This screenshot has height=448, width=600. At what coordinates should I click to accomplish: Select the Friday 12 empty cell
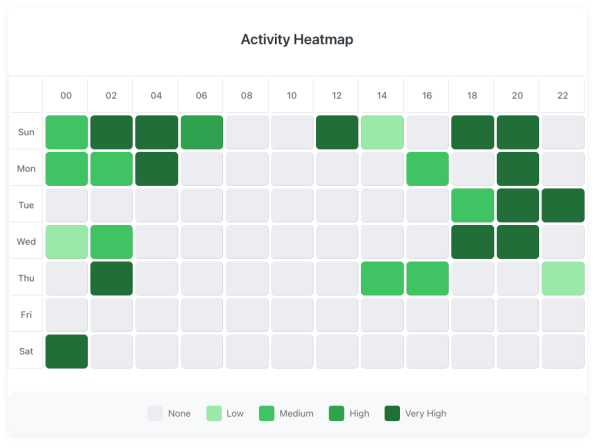pyautogui.click(x=337, y=314)
